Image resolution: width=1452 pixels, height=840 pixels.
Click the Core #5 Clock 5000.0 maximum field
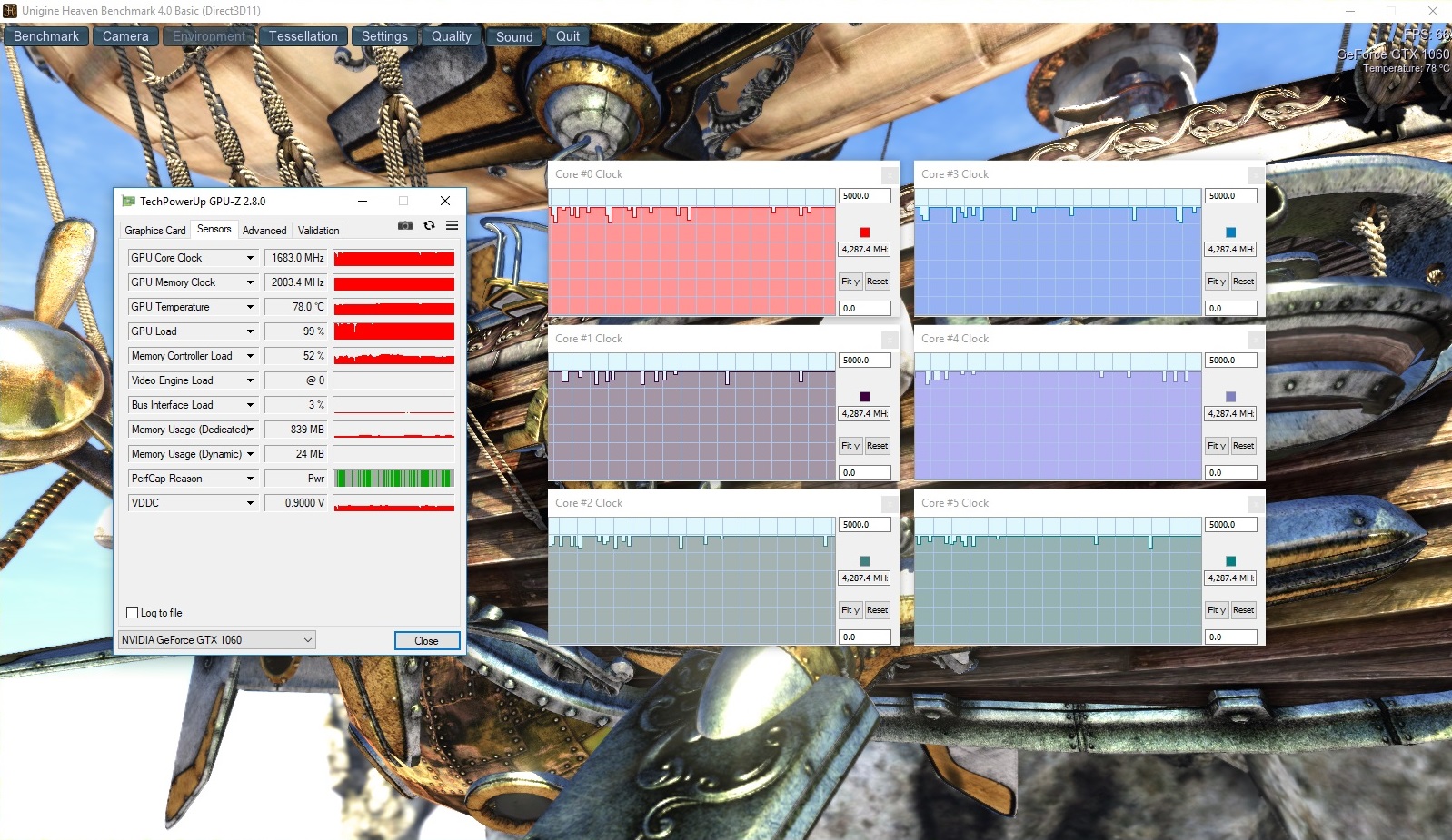pyautogui.click(x=1231, y=525)
